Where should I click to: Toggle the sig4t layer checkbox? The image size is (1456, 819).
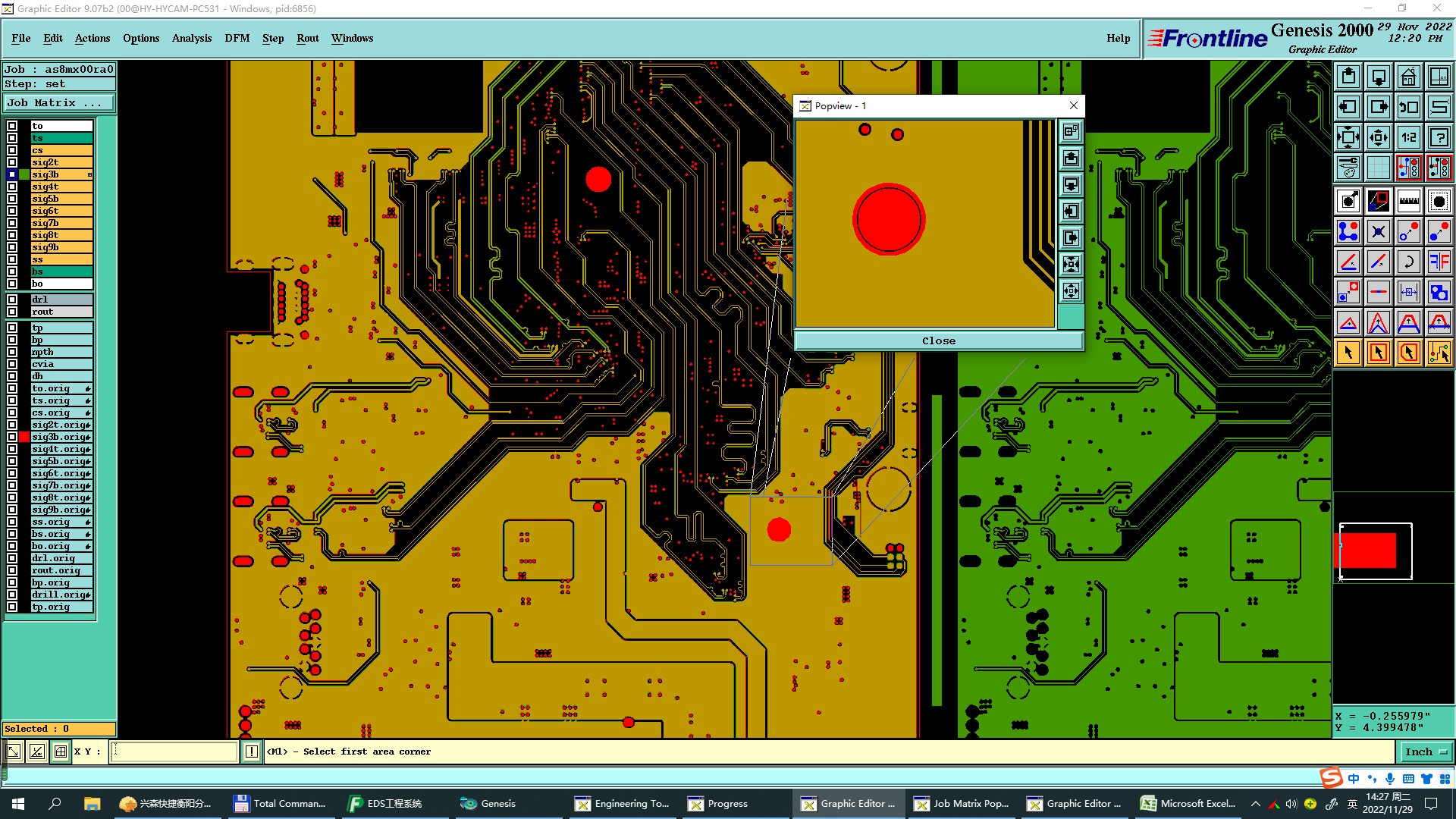[x=12, y=187]
